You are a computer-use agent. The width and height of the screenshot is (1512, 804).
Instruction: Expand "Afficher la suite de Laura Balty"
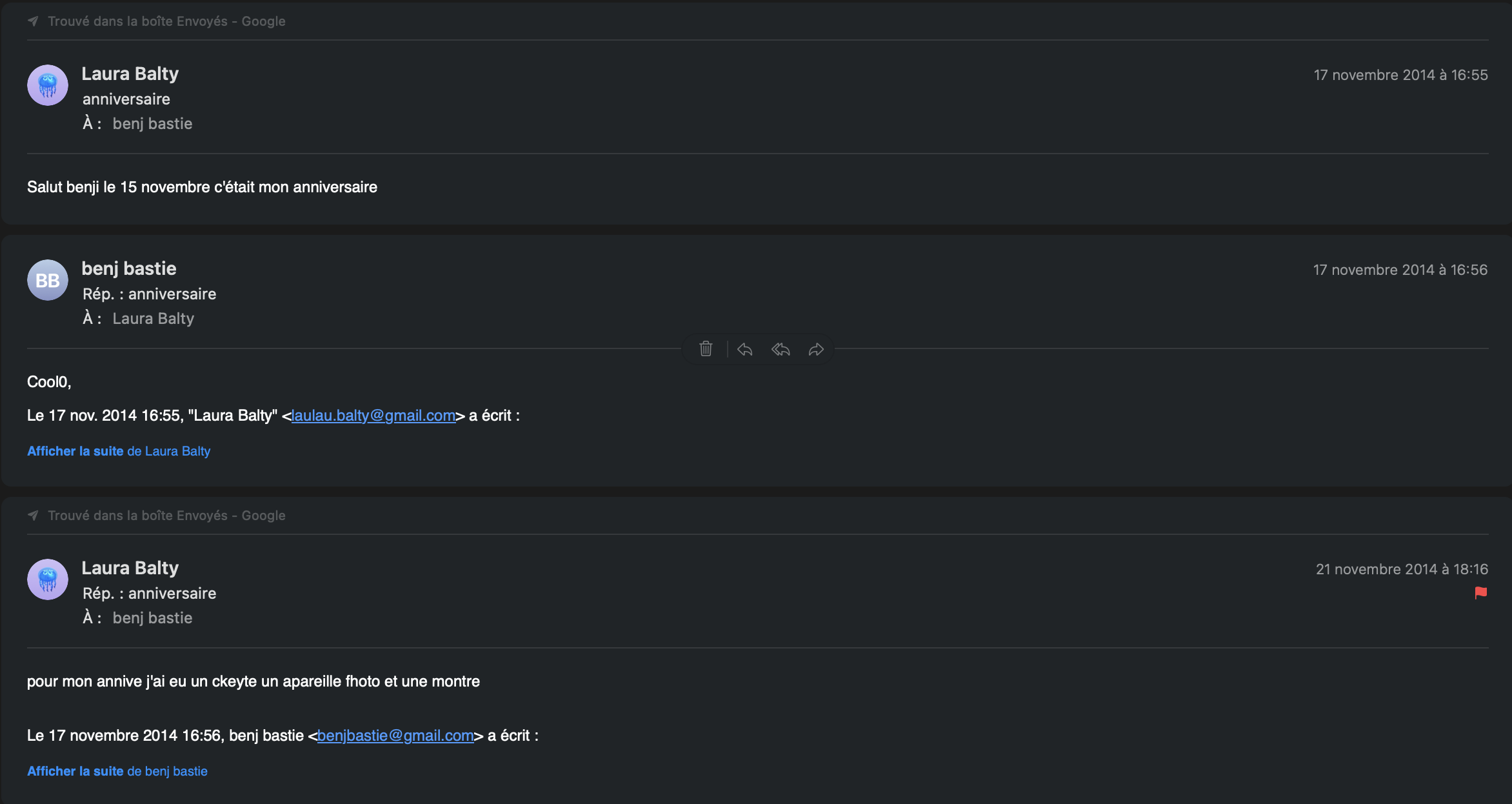tap(119, 451)
